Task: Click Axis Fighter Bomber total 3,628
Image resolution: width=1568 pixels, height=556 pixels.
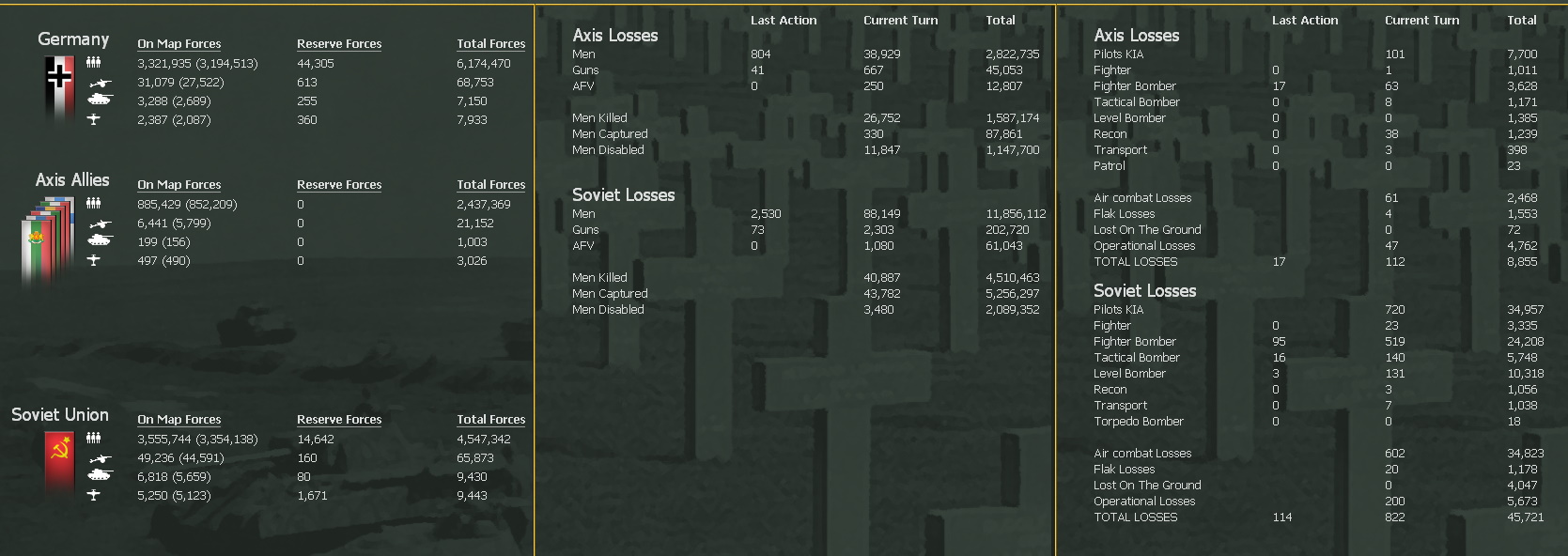Action: click(x=1522, y=86)
